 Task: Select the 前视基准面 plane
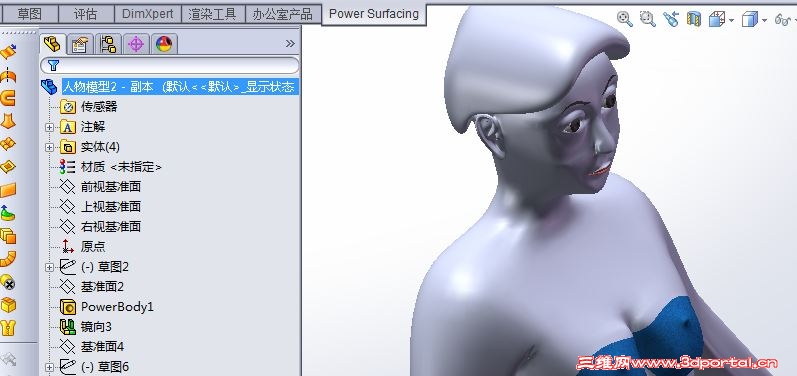coord(111,187)
